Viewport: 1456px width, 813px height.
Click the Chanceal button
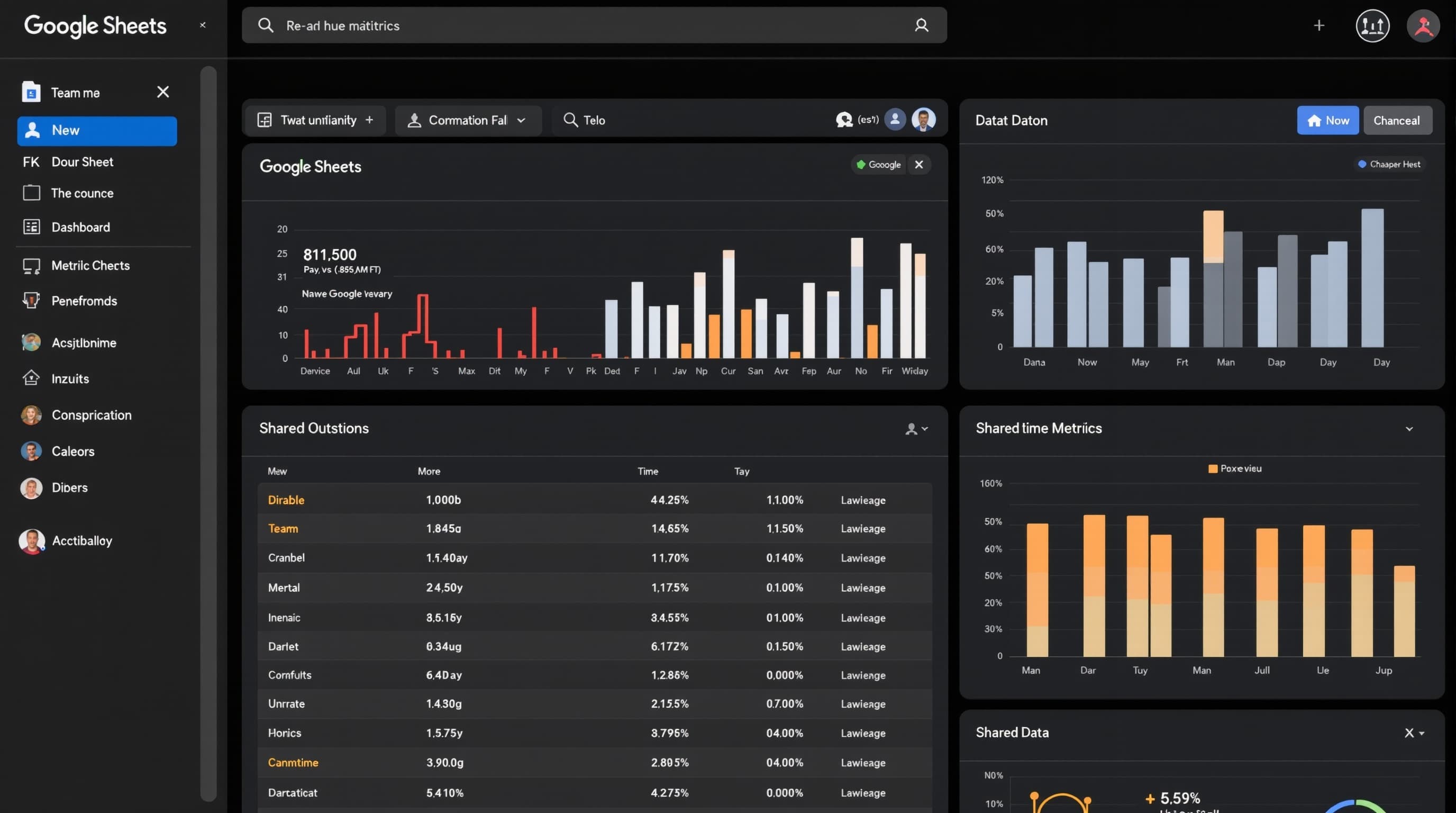pos(1397,121)
